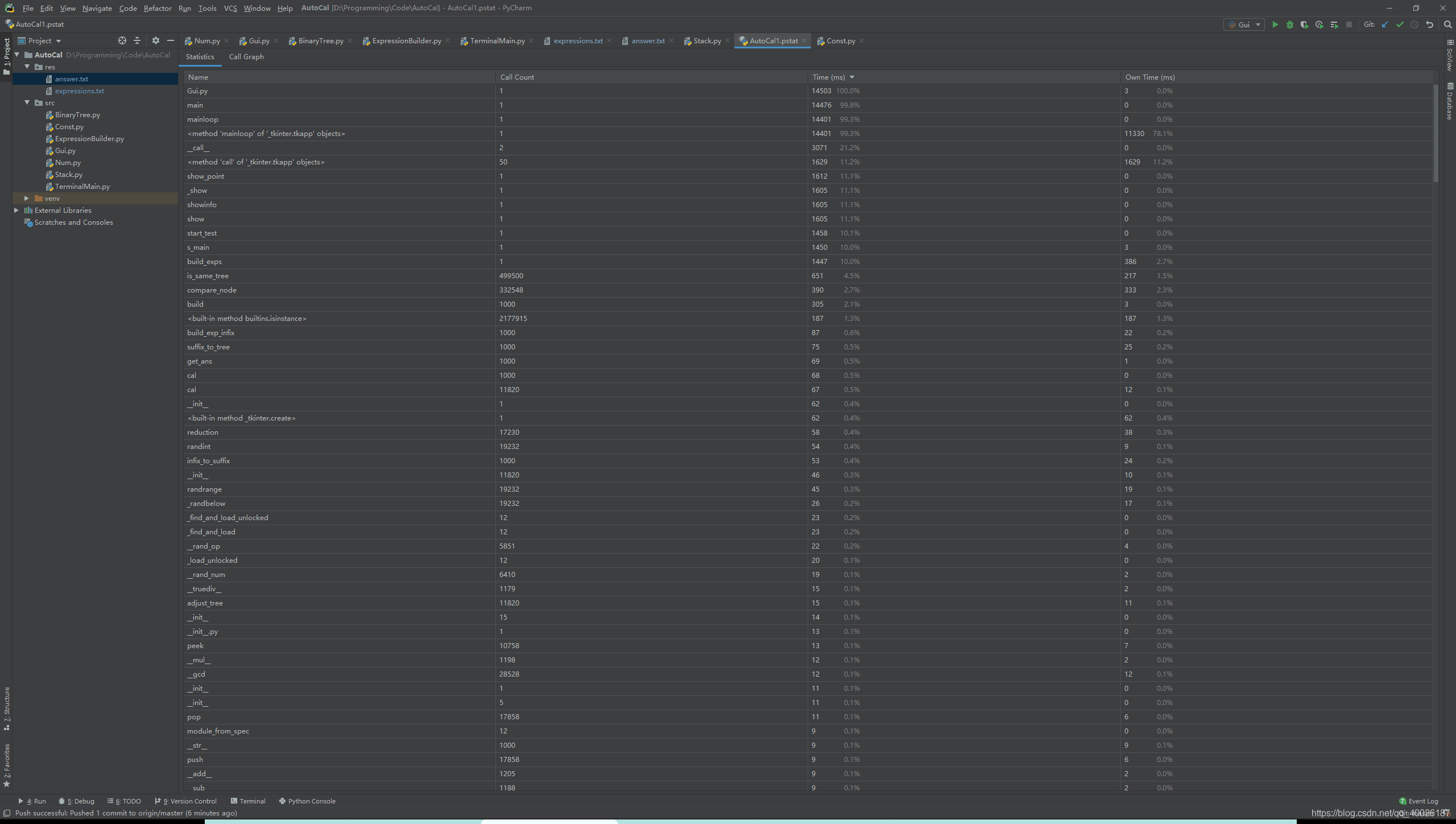The width and height of the screenshot is (1456, 824).
Task: Open the Python Console
Action: pos(307,801)
